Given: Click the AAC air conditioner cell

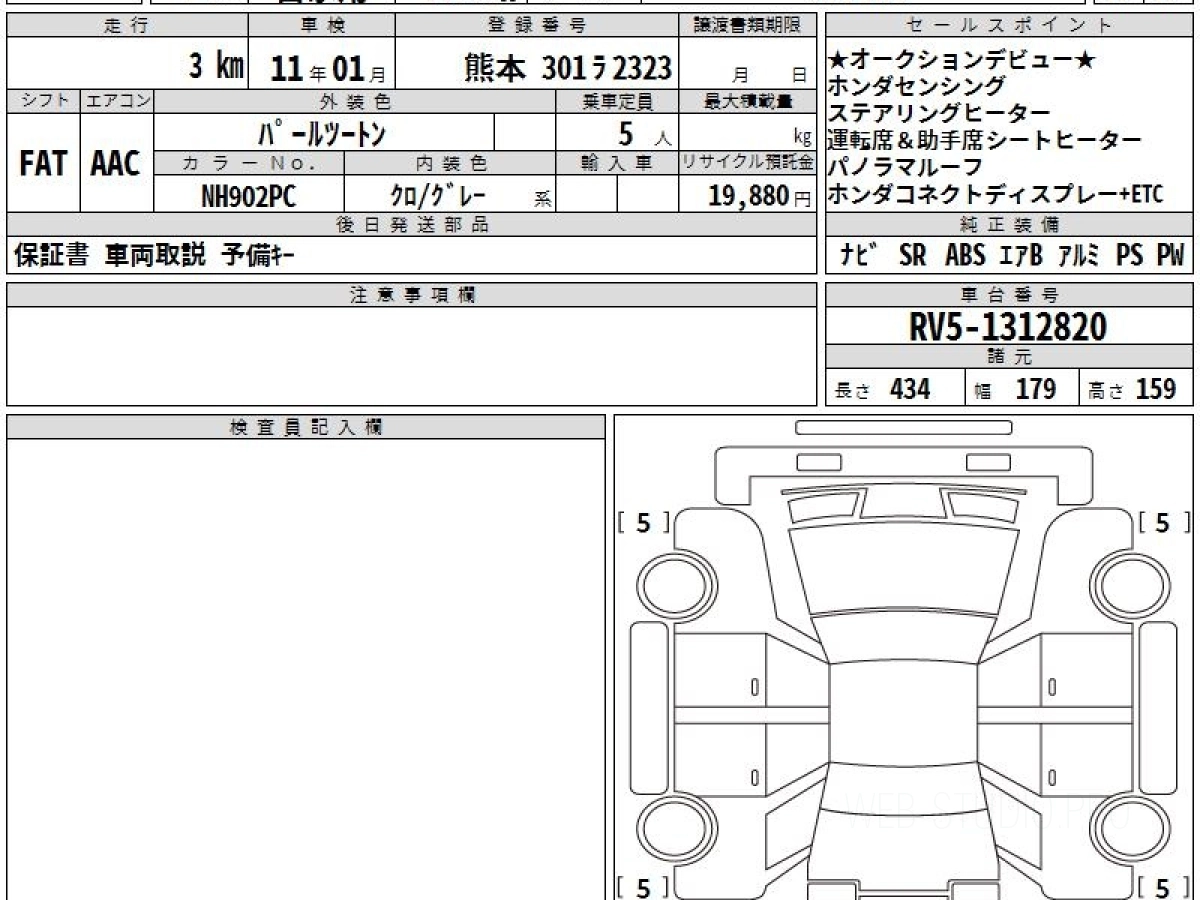Looking at the screenshot, I should (116, 164).
